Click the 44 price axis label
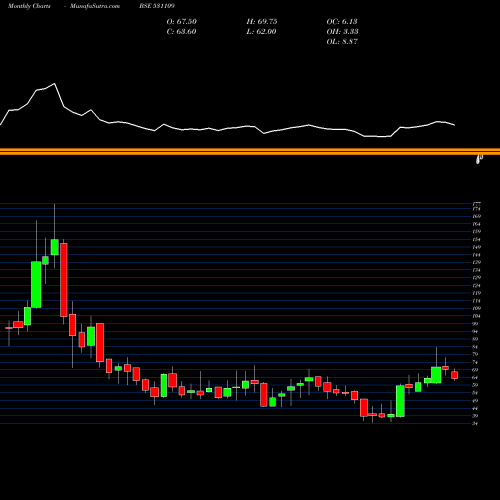 [x=475, y=408]
